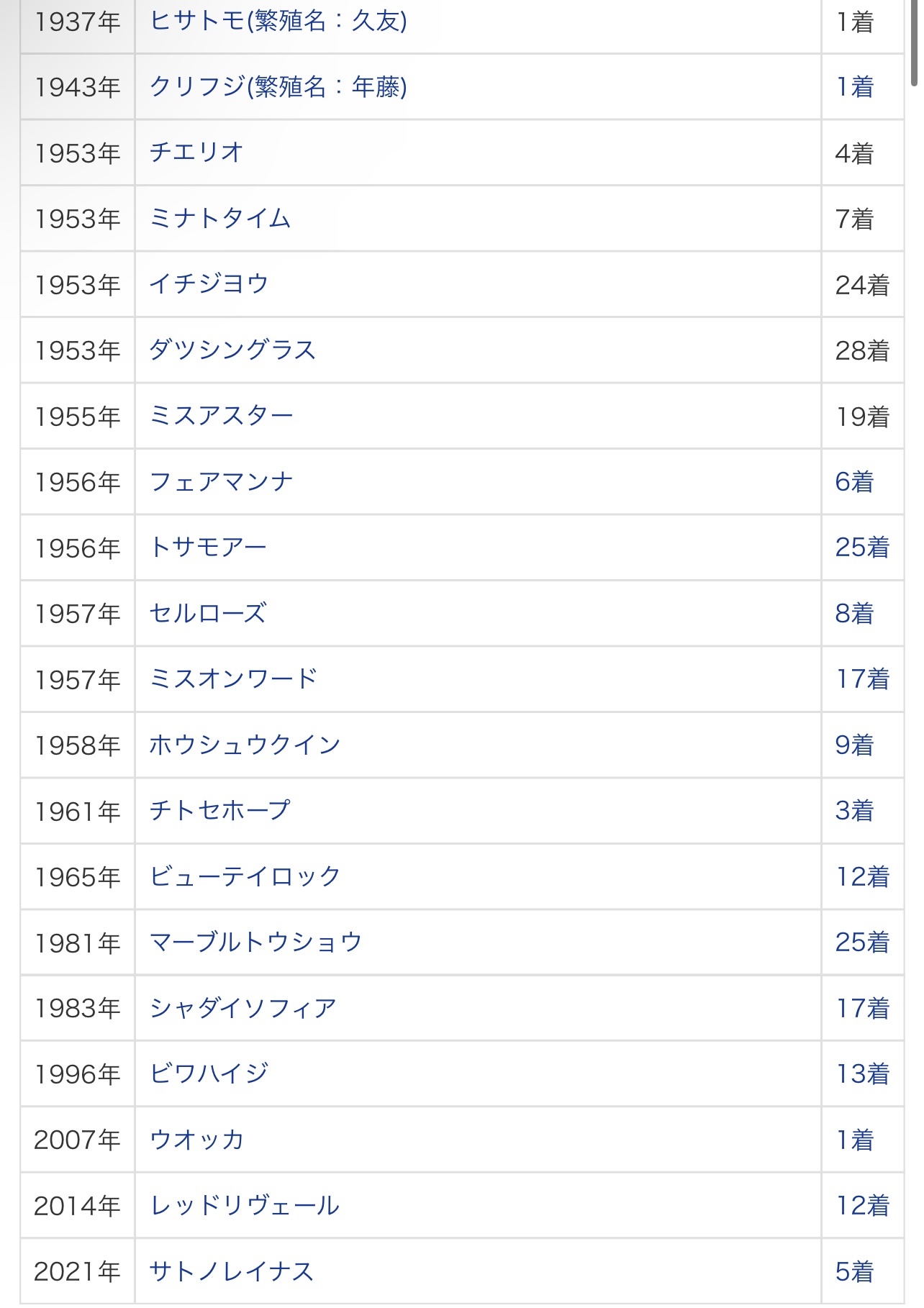
Task: Click ホウシュウクイン's 9着 result
Action: [x=854, y=745]
